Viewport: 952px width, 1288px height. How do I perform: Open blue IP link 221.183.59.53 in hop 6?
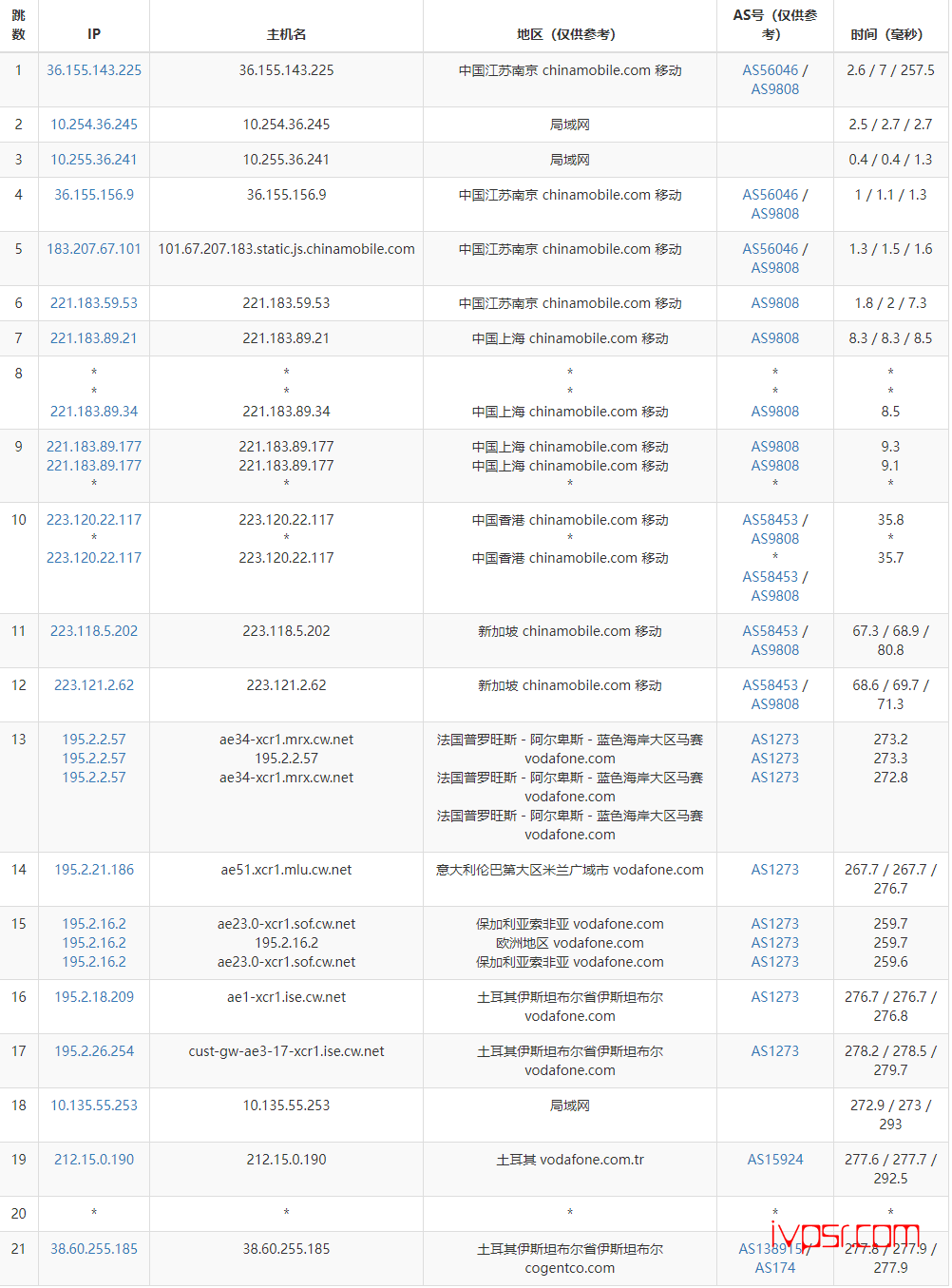coord(94,303)
